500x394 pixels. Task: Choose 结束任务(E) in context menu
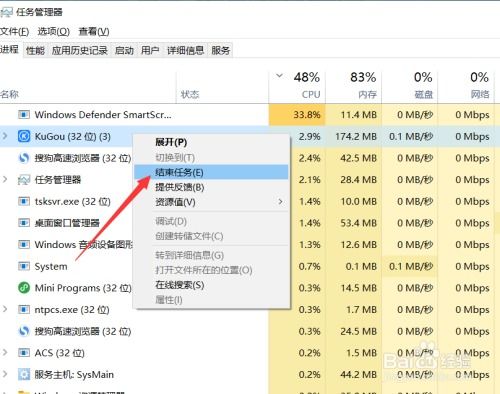tap(211, 172)
